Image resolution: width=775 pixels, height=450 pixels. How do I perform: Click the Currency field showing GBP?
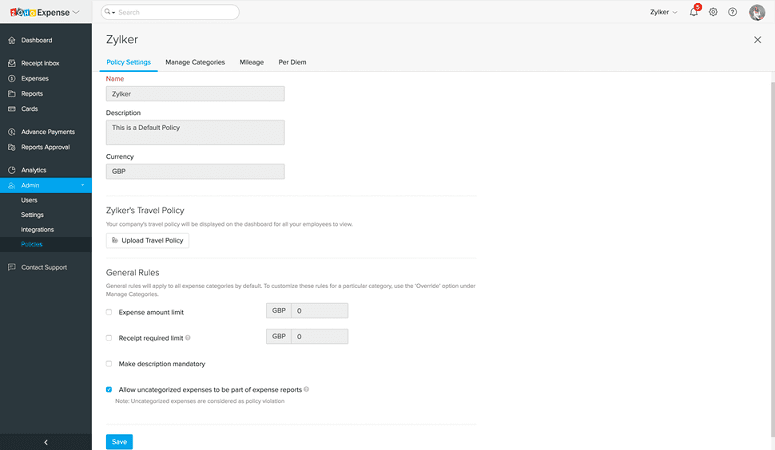point(195,172)
